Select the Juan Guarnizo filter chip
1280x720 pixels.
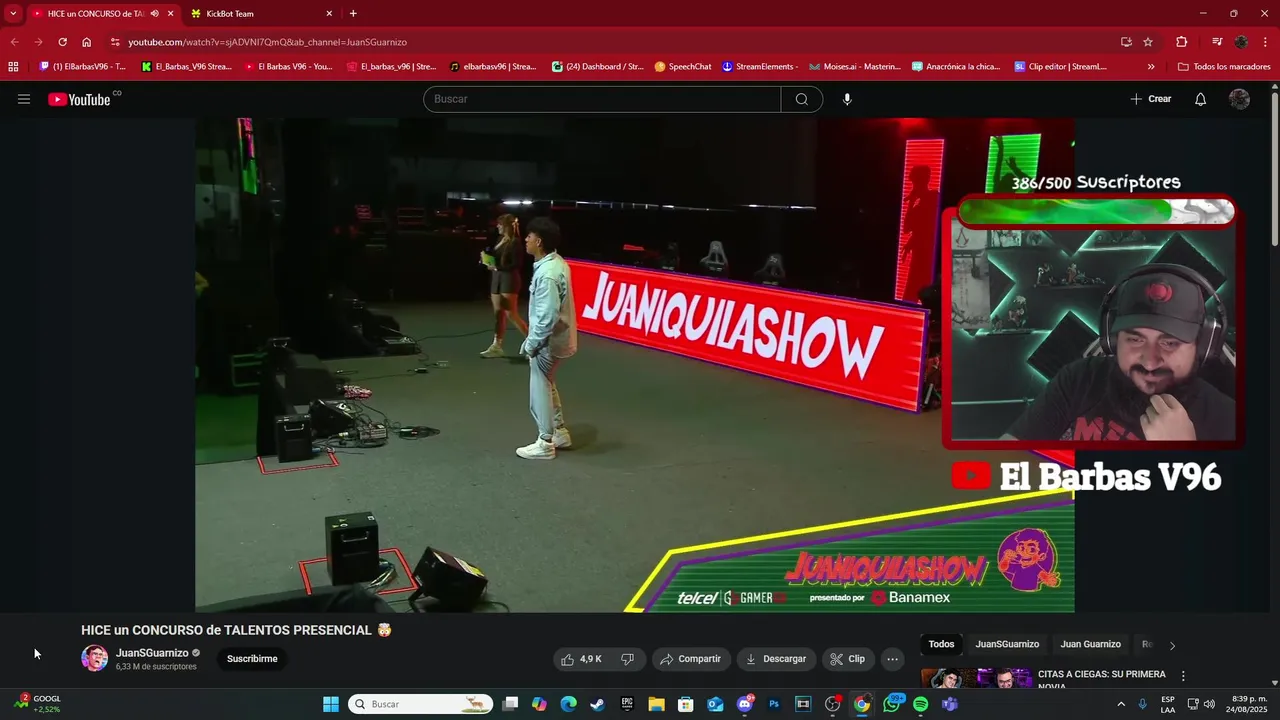pyautogui.click(x=1090, y=644)
